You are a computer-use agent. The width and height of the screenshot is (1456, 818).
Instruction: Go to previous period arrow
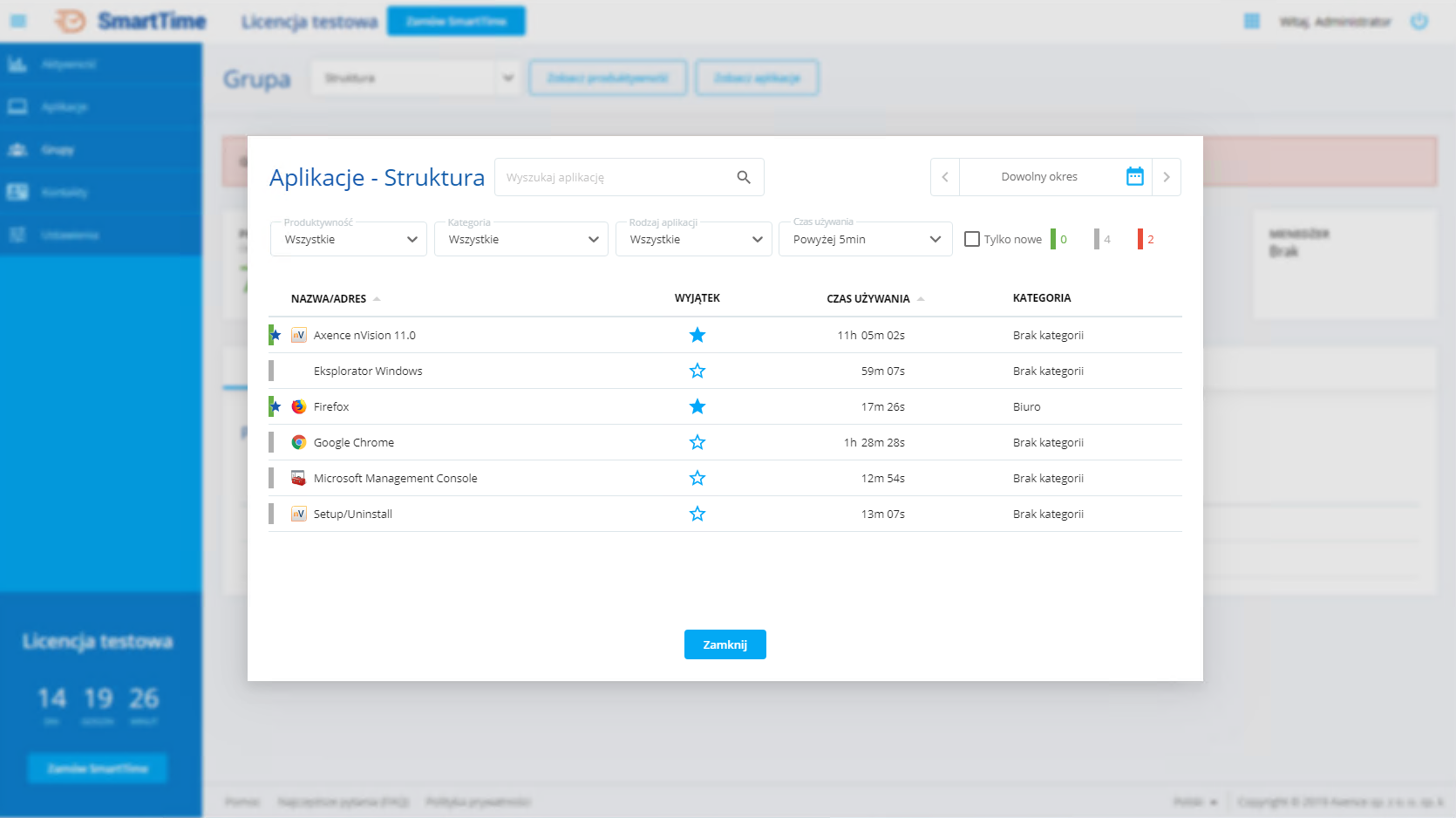[x=945, y=177]
